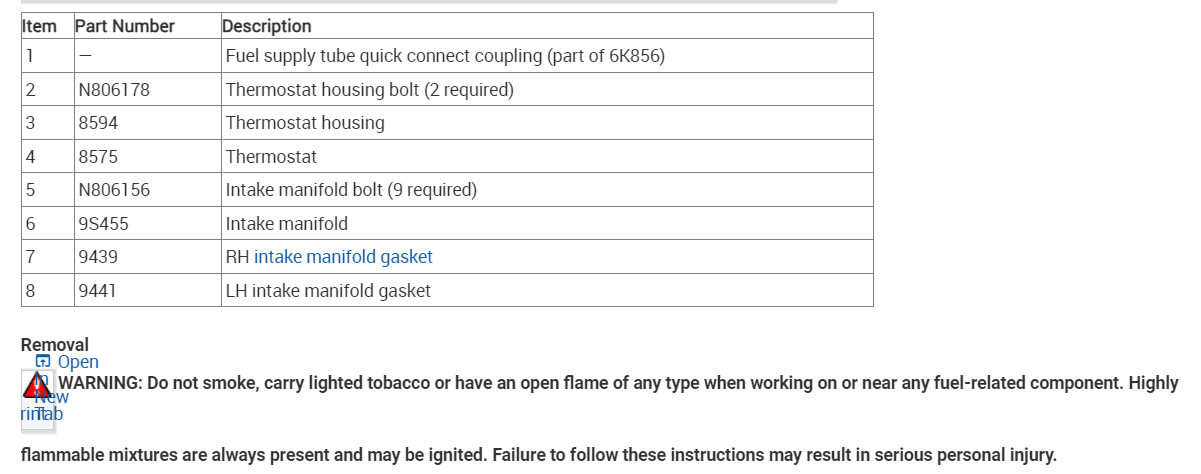This screenshot has width=1201, height=474.
Task: Click the Part Number column header
Action: click(125, 26)
